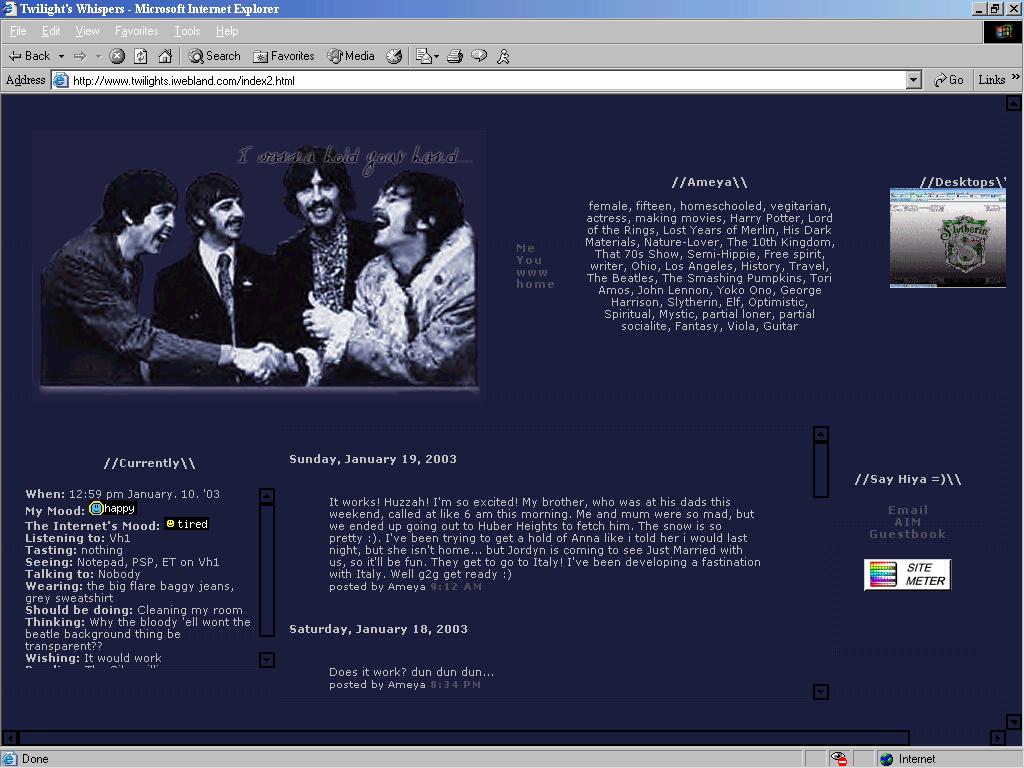This screenshot has width=1024, height=768.
Task: Open the Media toolbar button
Action: tap(351, 56)
